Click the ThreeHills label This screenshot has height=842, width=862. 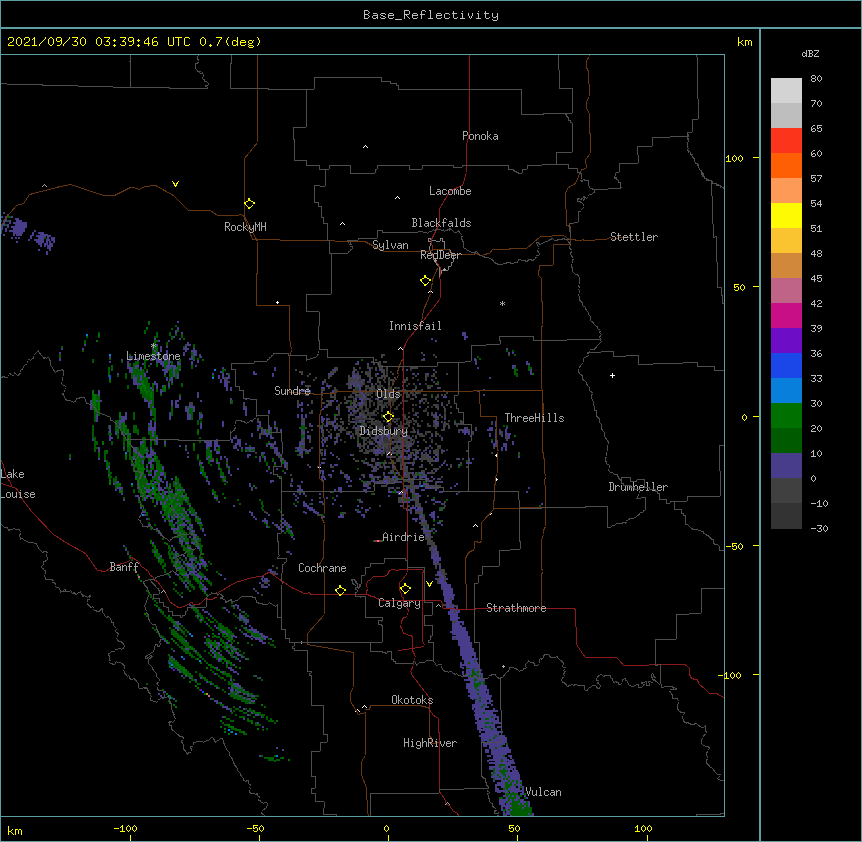coord(534,418)
